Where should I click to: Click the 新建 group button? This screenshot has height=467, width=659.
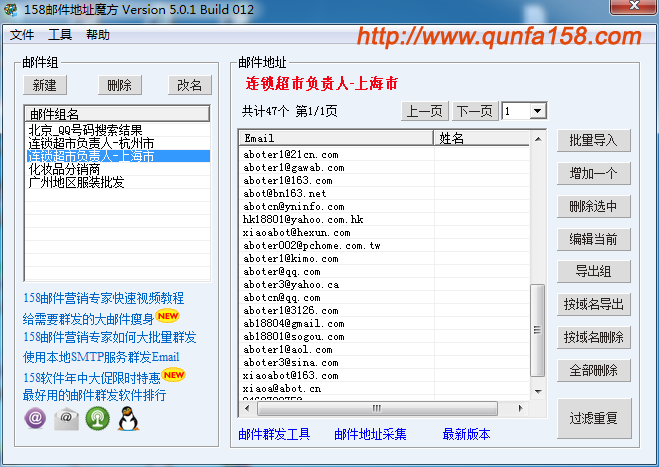(45, 85)
